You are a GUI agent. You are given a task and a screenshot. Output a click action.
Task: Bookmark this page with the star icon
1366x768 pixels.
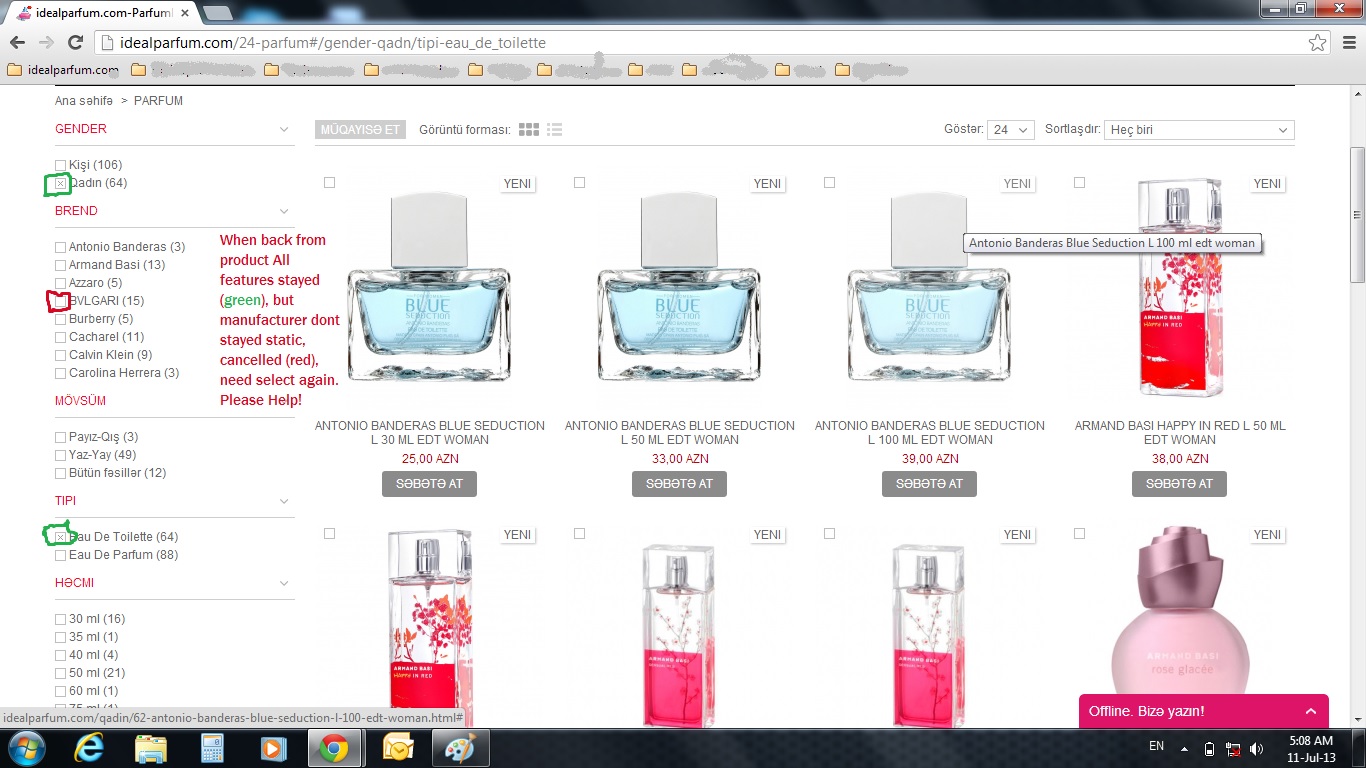pyautogui.click(x=1318, y=43)
